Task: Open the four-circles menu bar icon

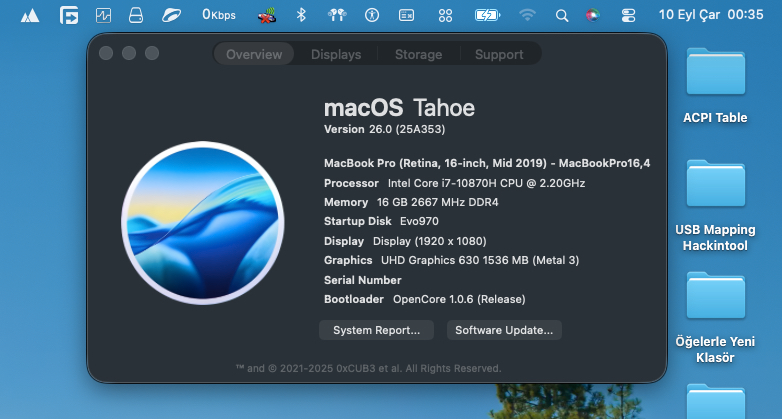Action: tap(445, 15)
